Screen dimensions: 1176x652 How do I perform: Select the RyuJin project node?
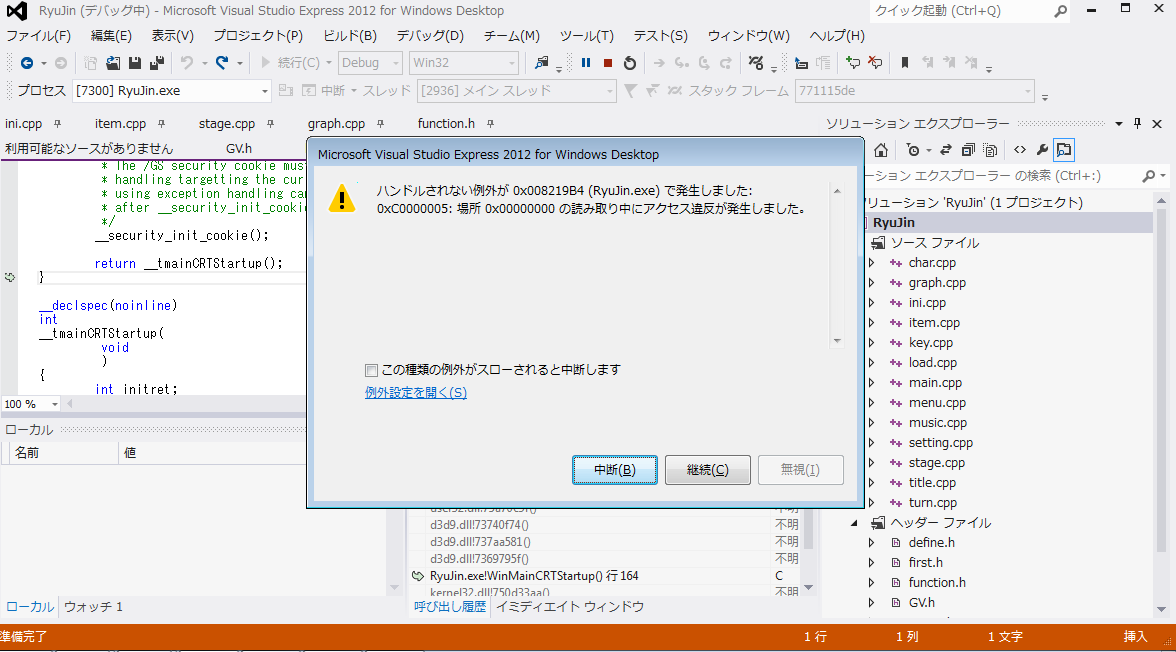893,223
